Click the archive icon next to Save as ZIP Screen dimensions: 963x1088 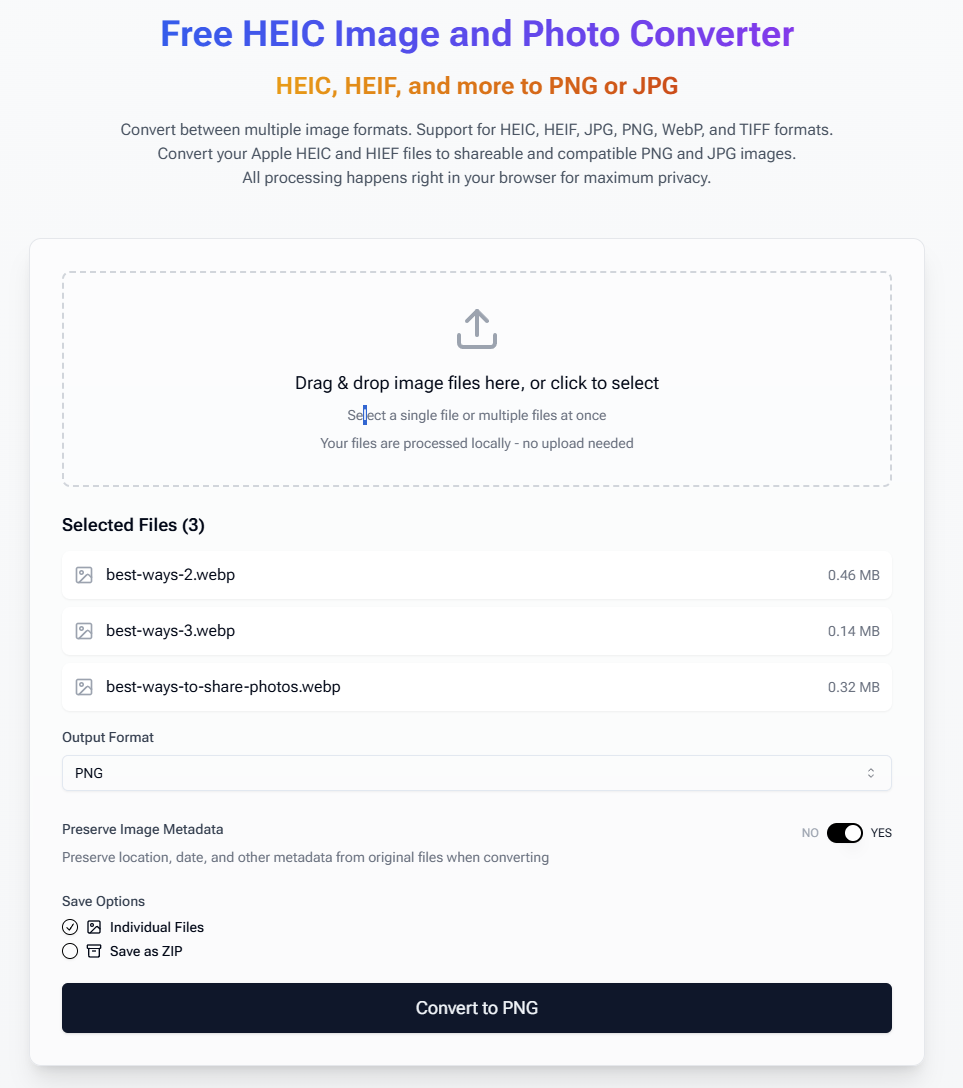93,951
